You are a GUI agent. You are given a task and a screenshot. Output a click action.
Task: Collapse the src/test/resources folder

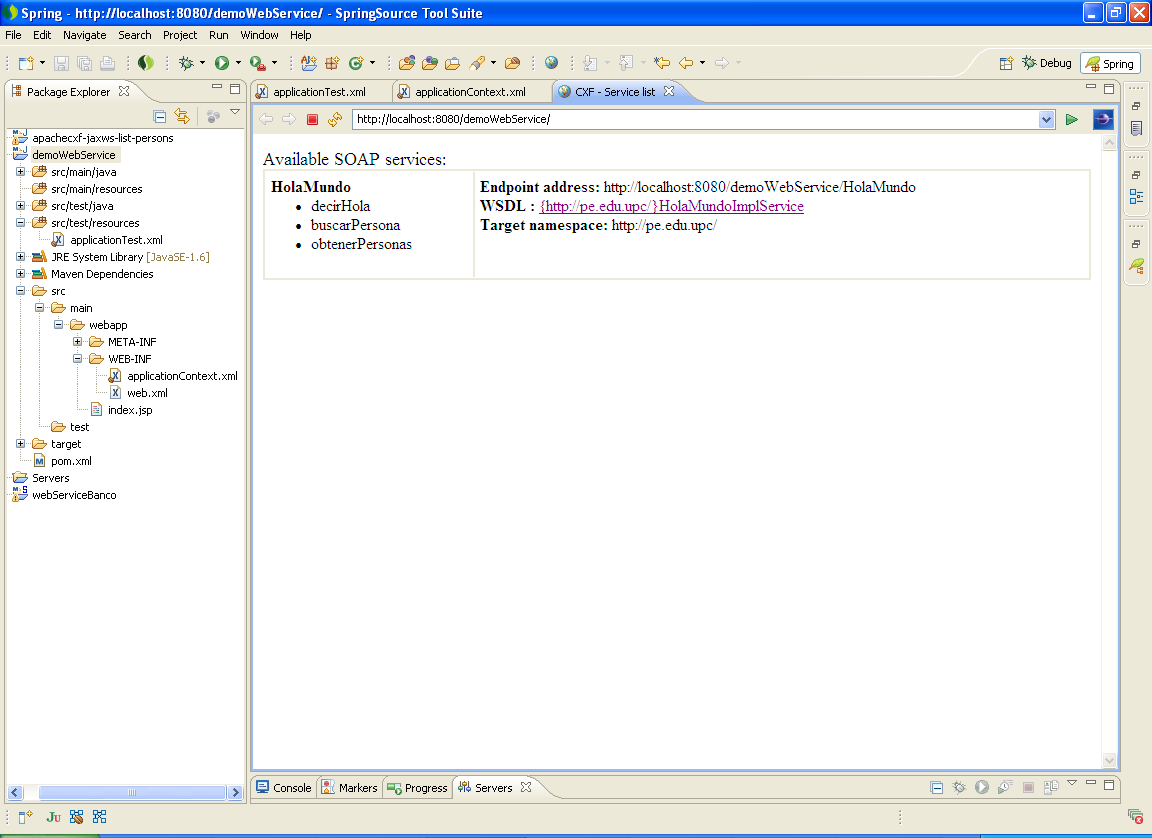click(x=21, y=223)
